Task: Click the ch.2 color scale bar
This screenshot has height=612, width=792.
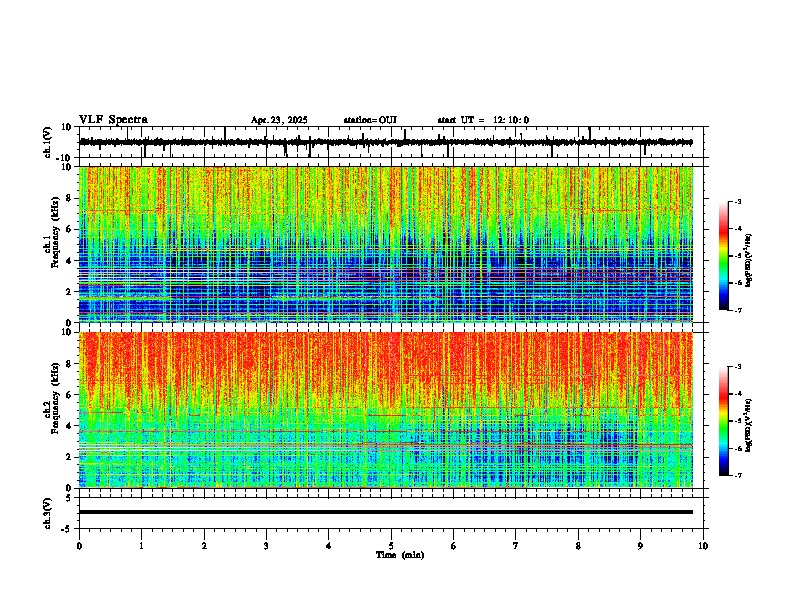Action: pos(724,421)
